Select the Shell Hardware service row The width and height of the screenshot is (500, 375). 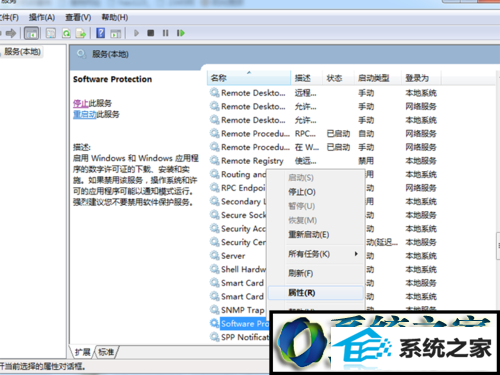click(x=237, y=269)
